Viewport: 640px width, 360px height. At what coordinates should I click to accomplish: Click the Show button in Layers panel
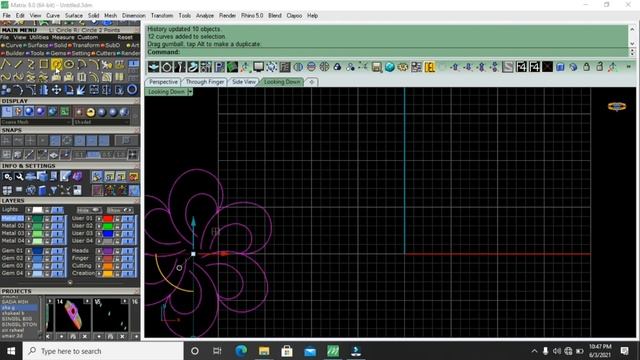tap(119, 210)
